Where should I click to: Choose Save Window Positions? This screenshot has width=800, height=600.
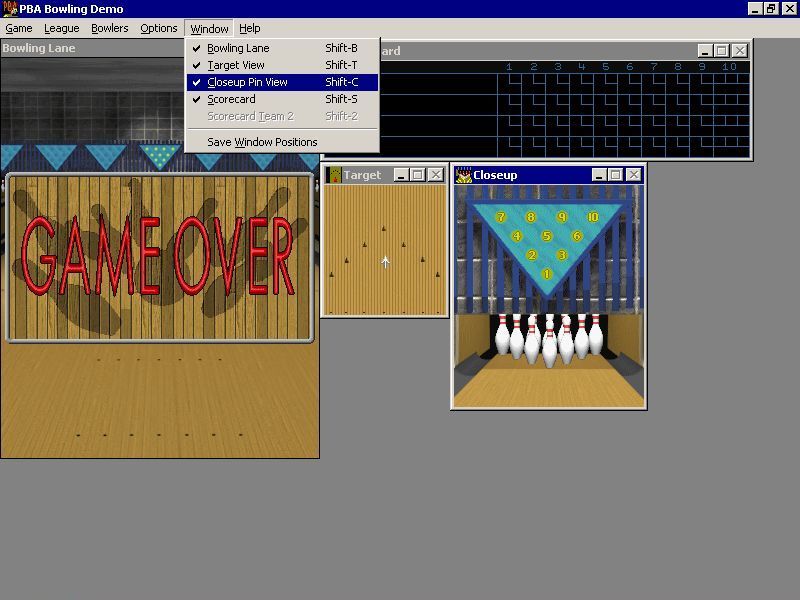[x=262, y=142]
